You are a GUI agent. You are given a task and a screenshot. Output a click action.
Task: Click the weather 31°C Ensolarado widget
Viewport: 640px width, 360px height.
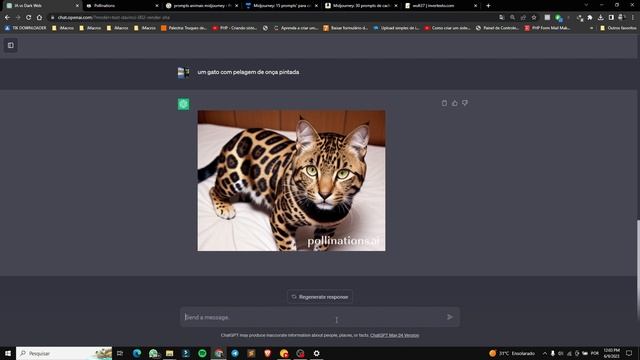click(x=512, y=353)
